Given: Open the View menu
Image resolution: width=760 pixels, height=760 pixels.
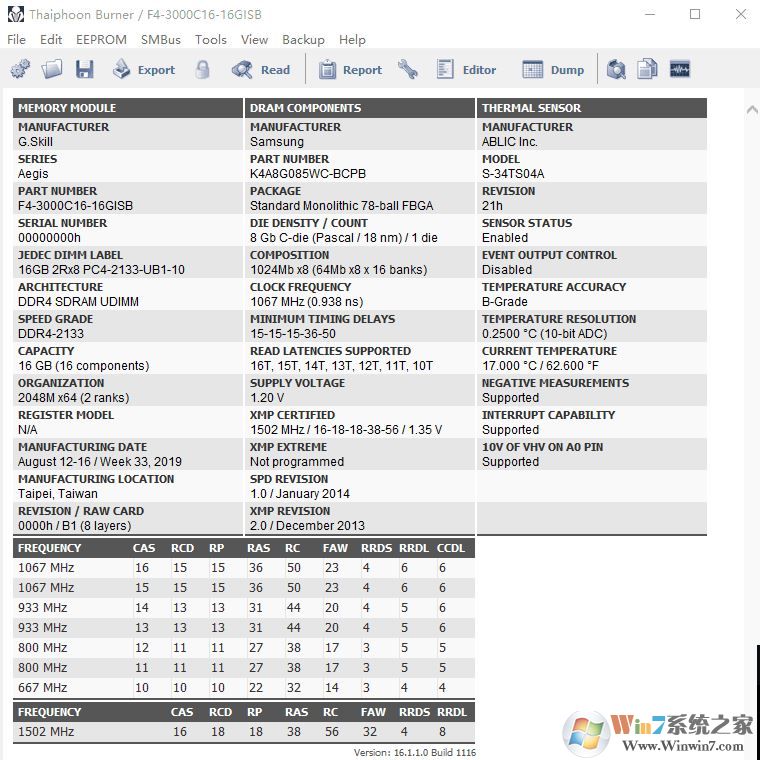Looking at the screenshot, I should 254,40.
